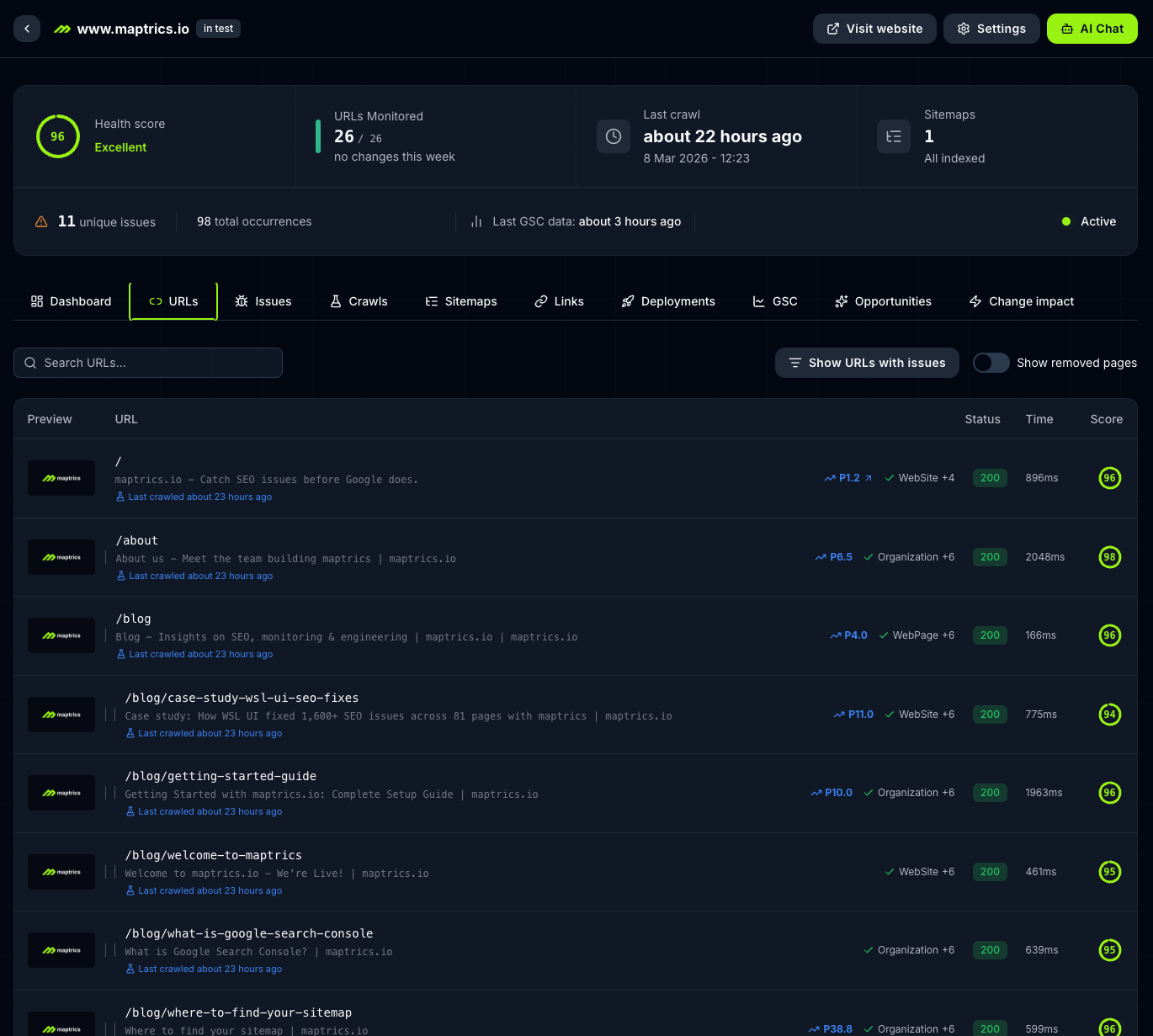Viewport: 1153px width, 1036px height.
Task: Click the P1.2 position link on / row
Action: (x=848, y=478)
